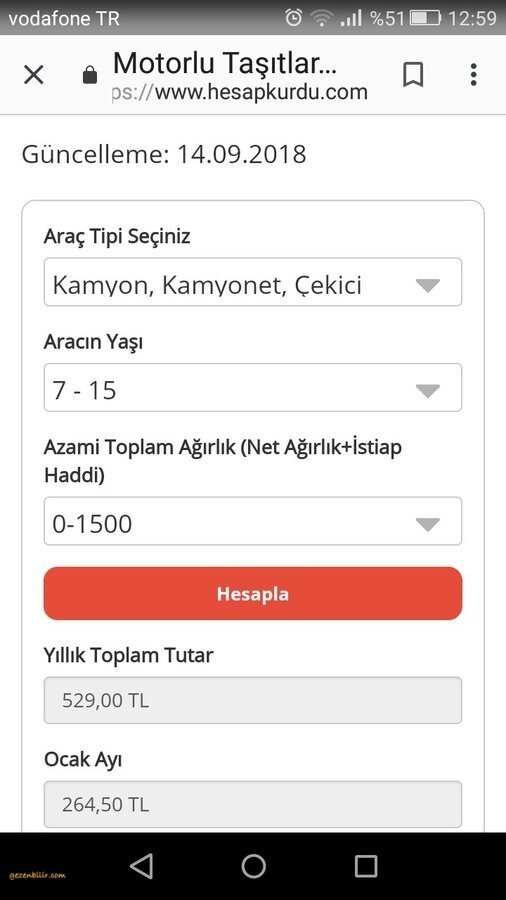
Task: Expand the Aracın Yaşı 7 - 15 dropdown
Action: [253, 387]
